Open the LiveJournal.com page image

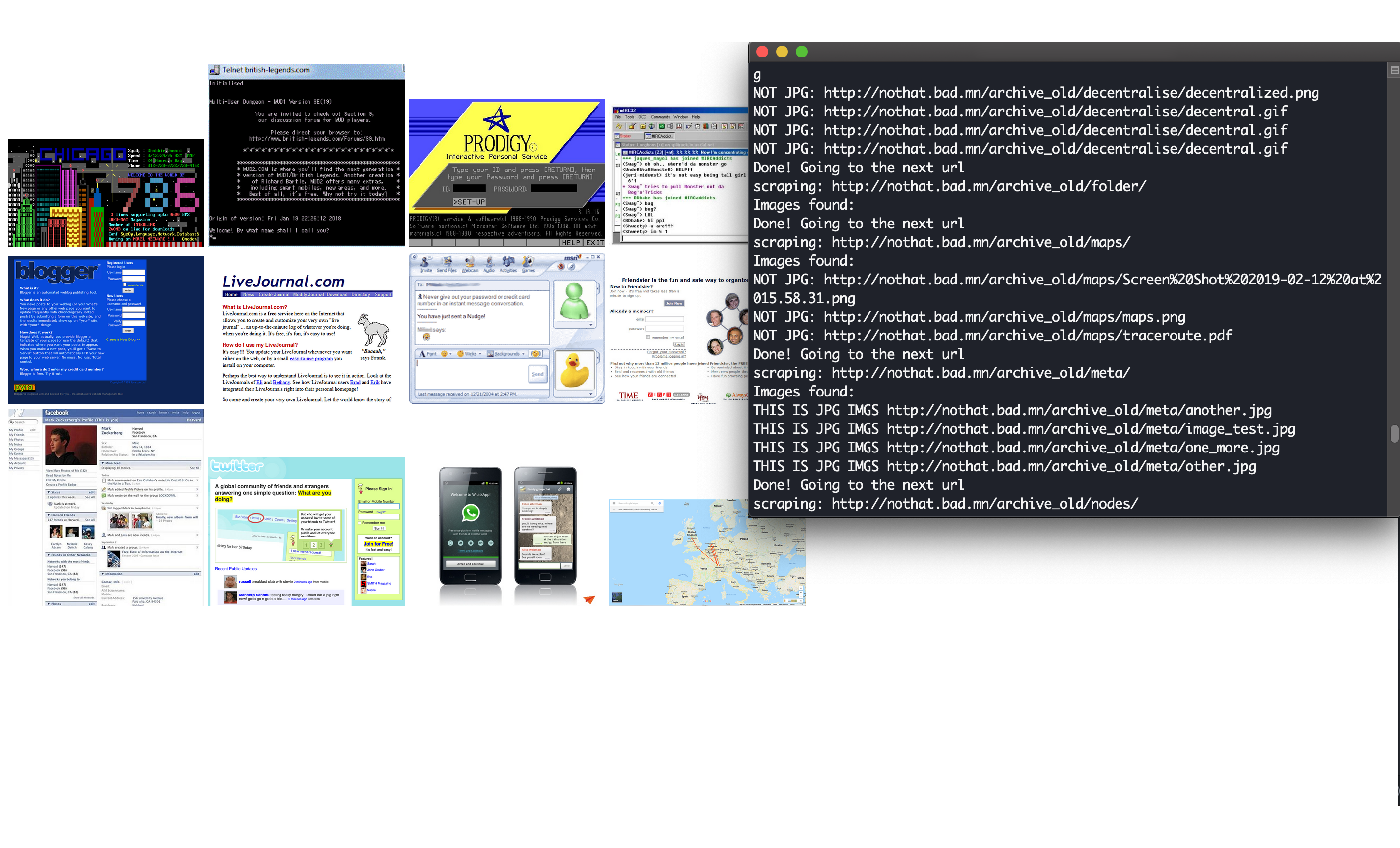(x=306, y=338)
